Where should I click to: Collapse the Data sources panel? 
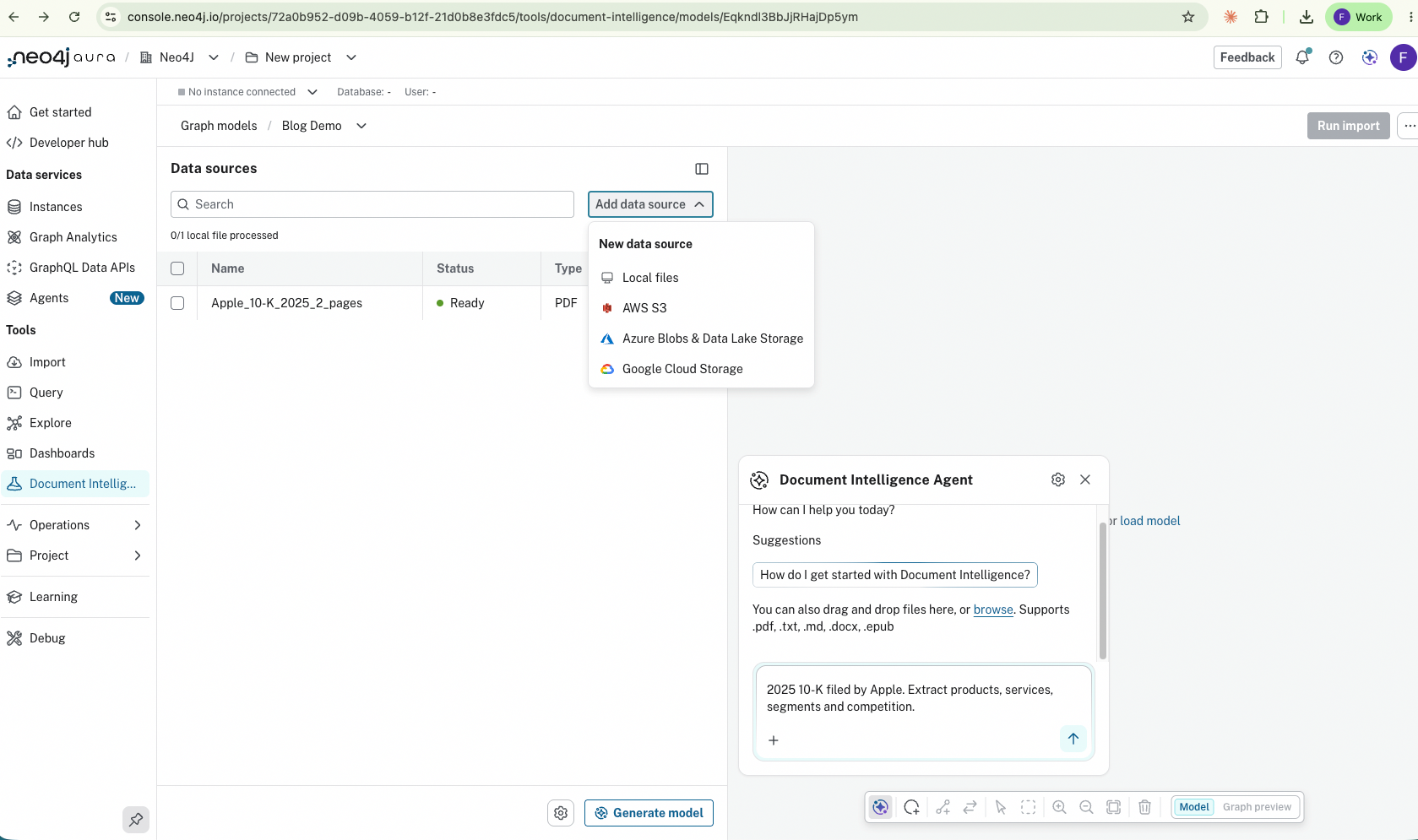tap(702, 169)
